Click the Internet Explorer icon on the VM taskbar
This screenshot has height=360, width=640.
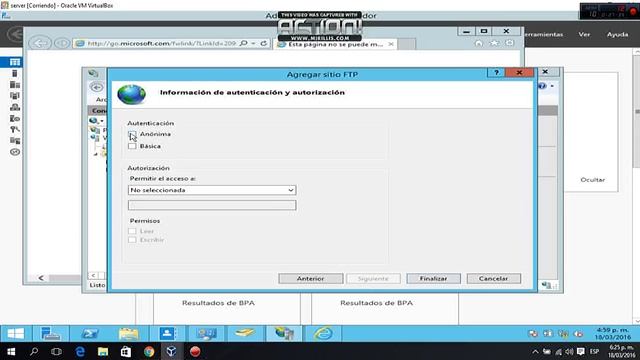pos(323,333)
